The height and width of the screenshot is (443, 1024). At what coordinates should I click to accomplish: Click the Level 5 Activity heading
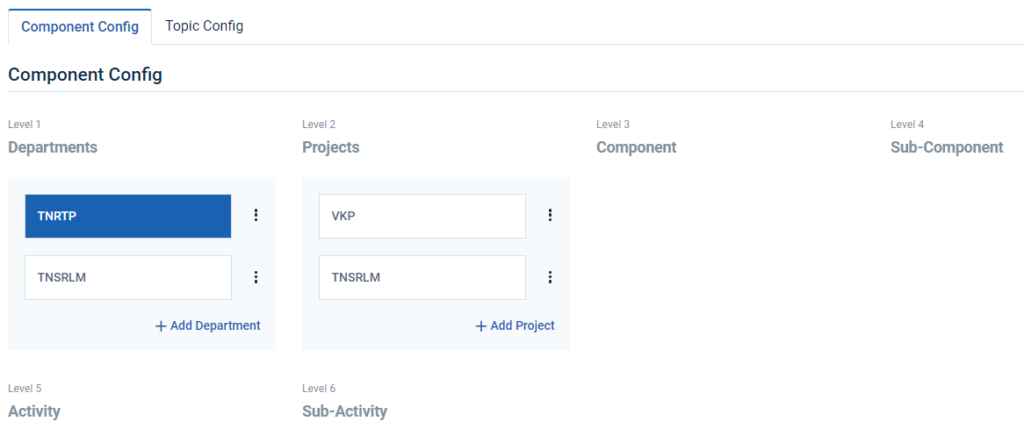pos(34,411)
